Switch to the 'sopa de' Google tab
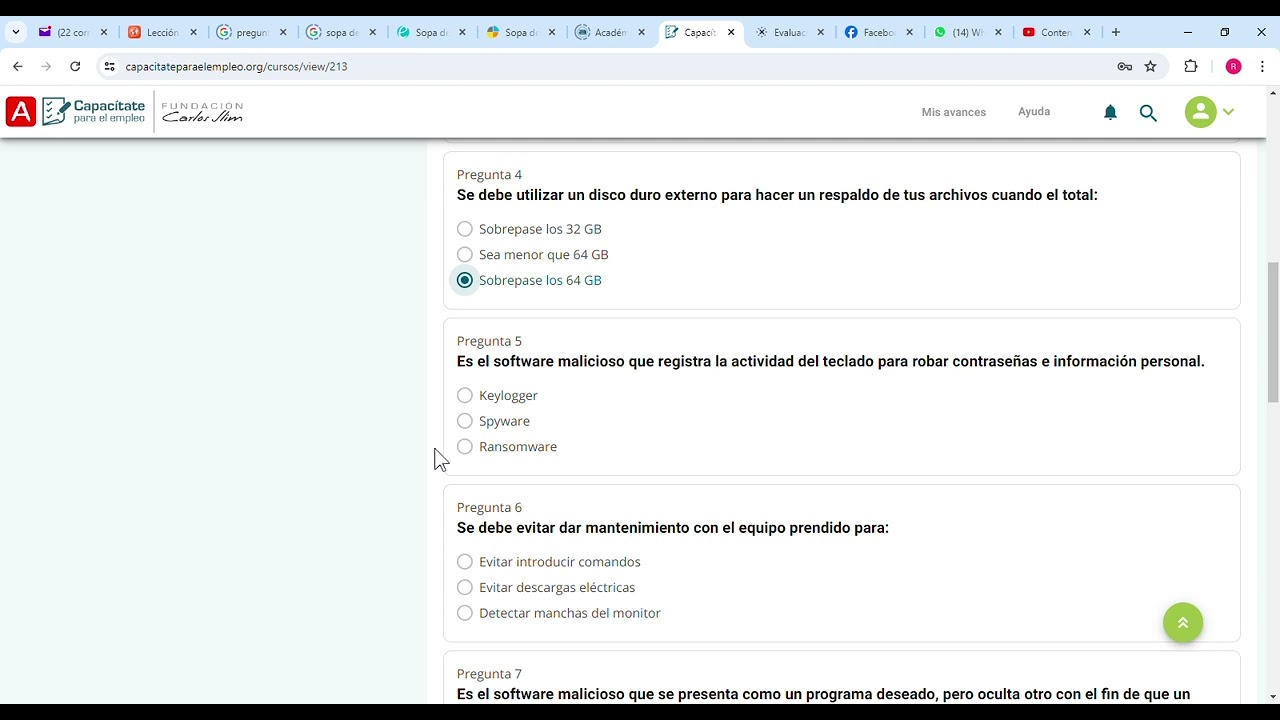 point(342,32)
